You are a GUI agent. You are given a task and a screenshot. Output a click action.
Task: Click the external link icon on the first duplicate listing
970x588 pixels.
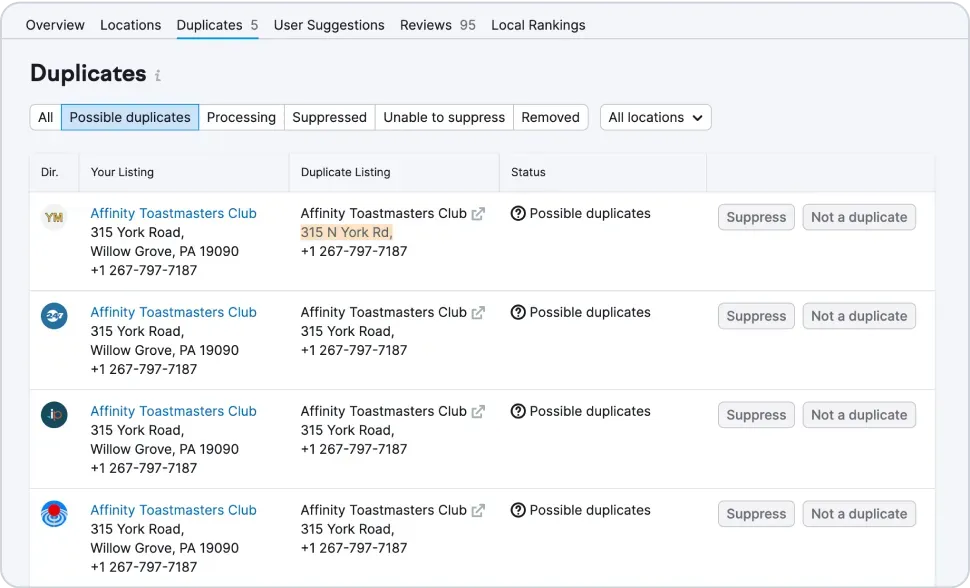pyautogui.click(x=475, y=212)
